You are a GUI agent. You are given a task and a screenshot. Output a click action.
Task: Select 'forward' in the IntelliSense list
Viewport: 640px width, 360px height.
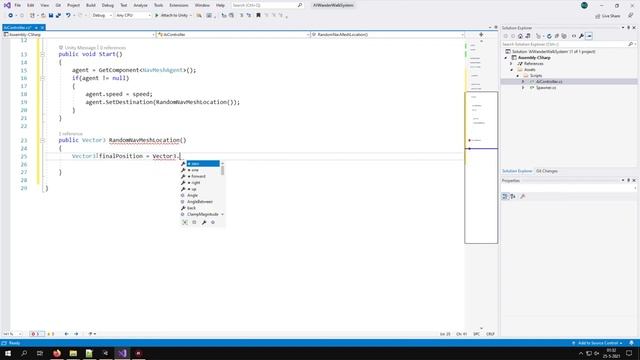click(200, 176)
